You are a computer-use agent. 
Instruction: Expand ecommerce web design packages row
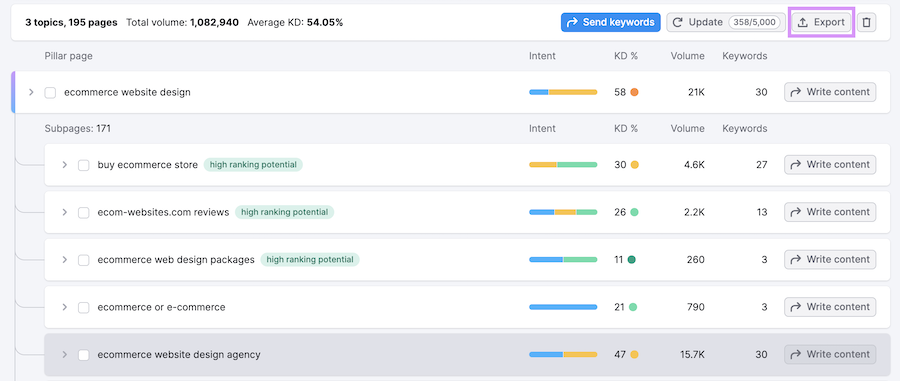tap(65, 260)
